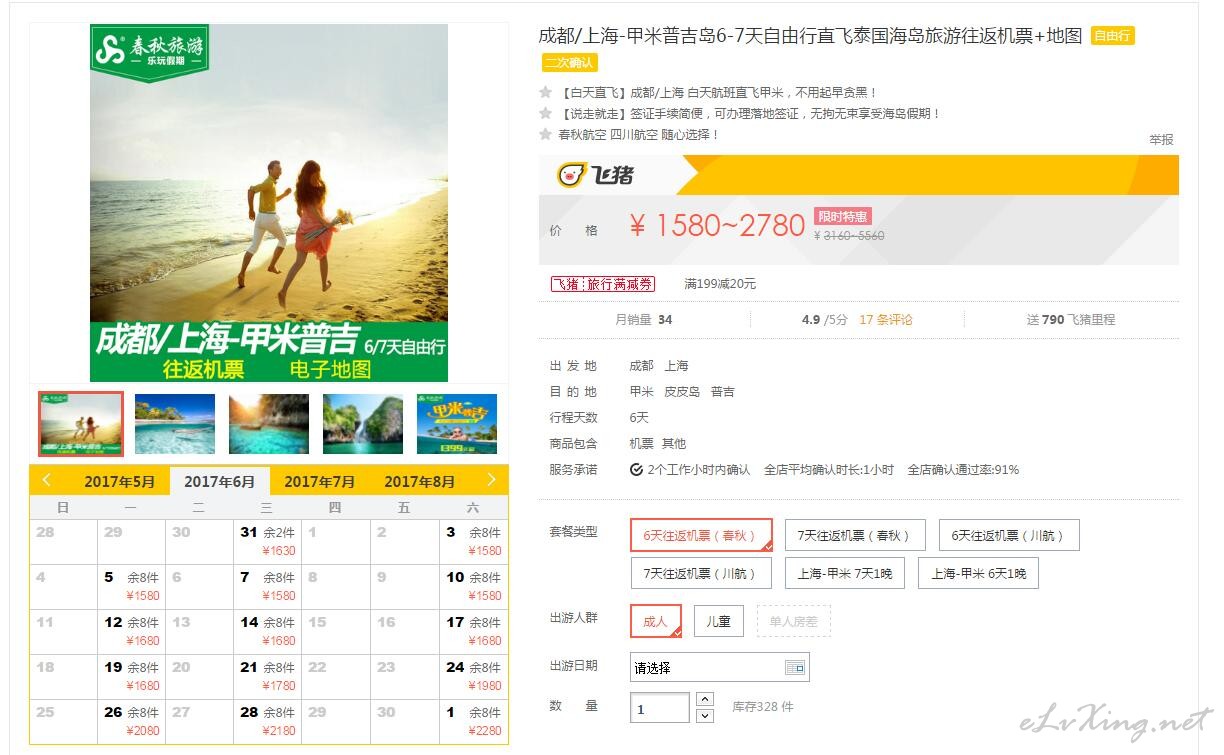Choose 成人 traveler type
1224x755 pixels.
coord(656,621)
